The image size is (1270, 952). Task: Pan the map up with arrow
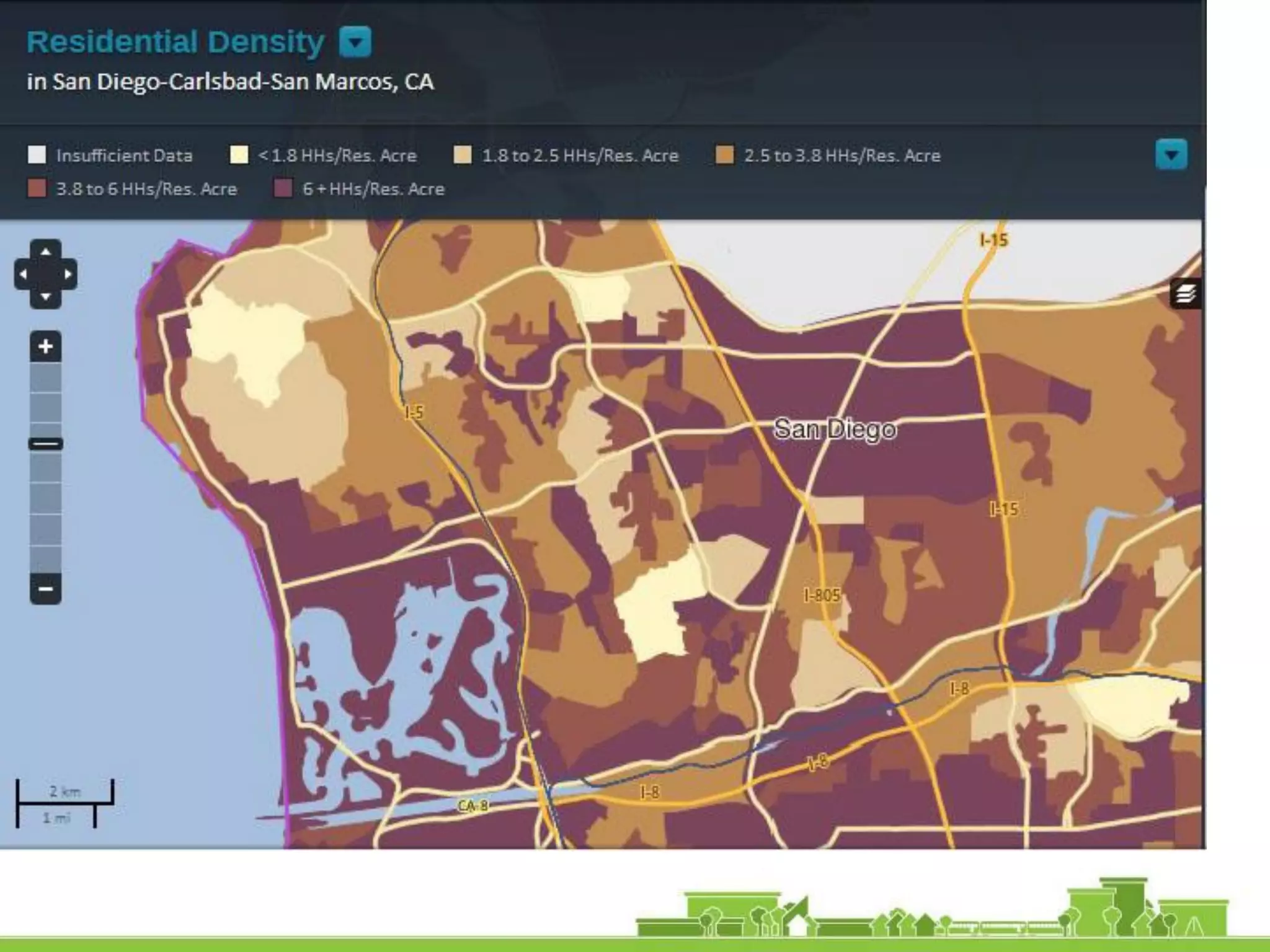pyautogui.click(x=45, y=252)
